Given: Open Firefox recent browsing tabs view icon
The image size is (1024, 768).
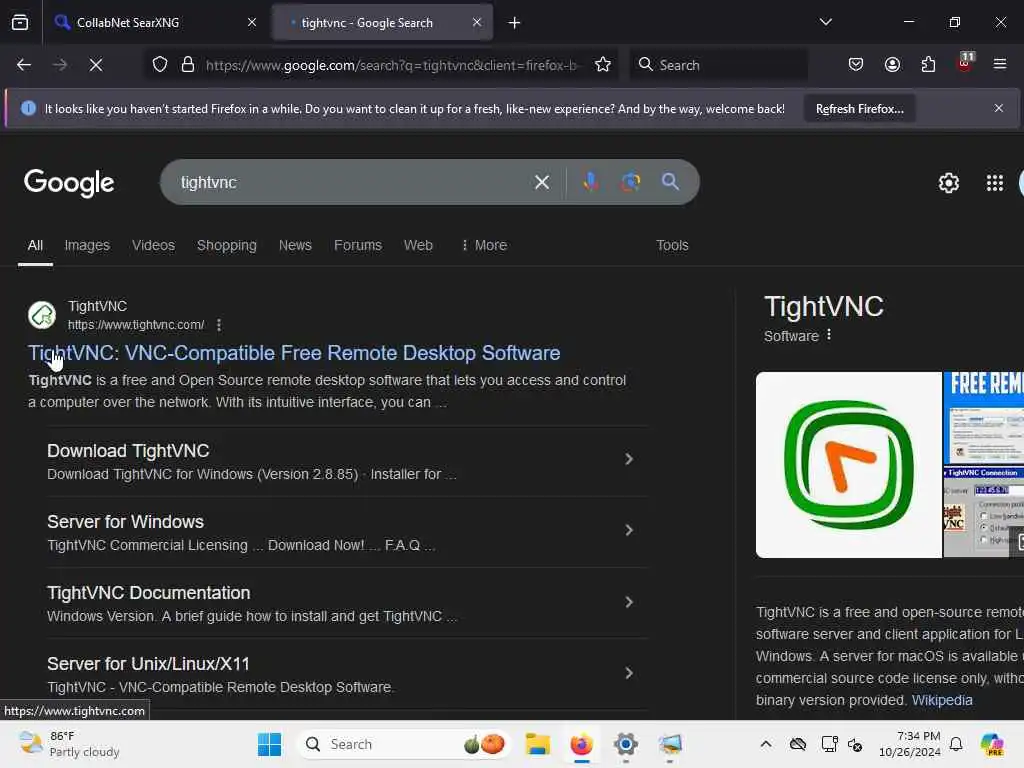Looking at the screenshot, I should click(20, 22).
